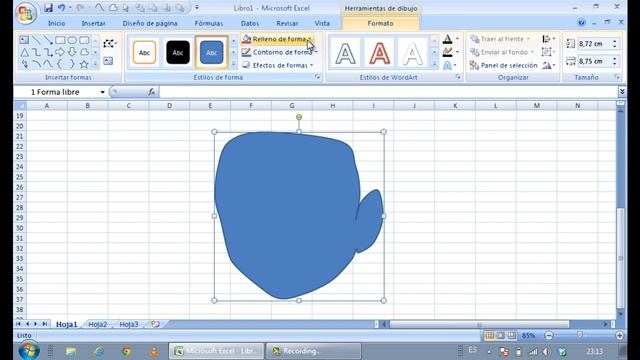Insert a new worksheet tab
The width and height of the screenshot is (640, 360).
pos(155,324)
